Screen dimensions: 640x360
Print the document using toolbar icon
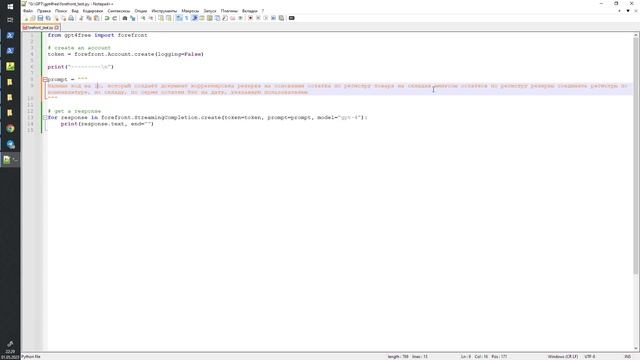pyautogui.click(x=71, y=18)
